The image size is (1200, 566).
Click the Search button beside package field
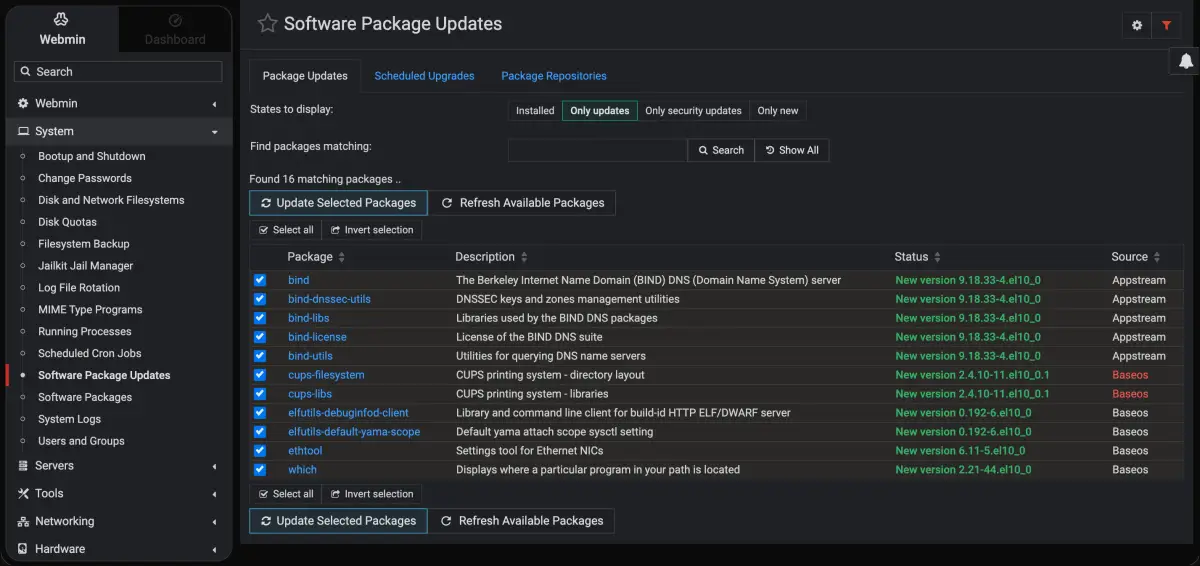pos(720,150)
